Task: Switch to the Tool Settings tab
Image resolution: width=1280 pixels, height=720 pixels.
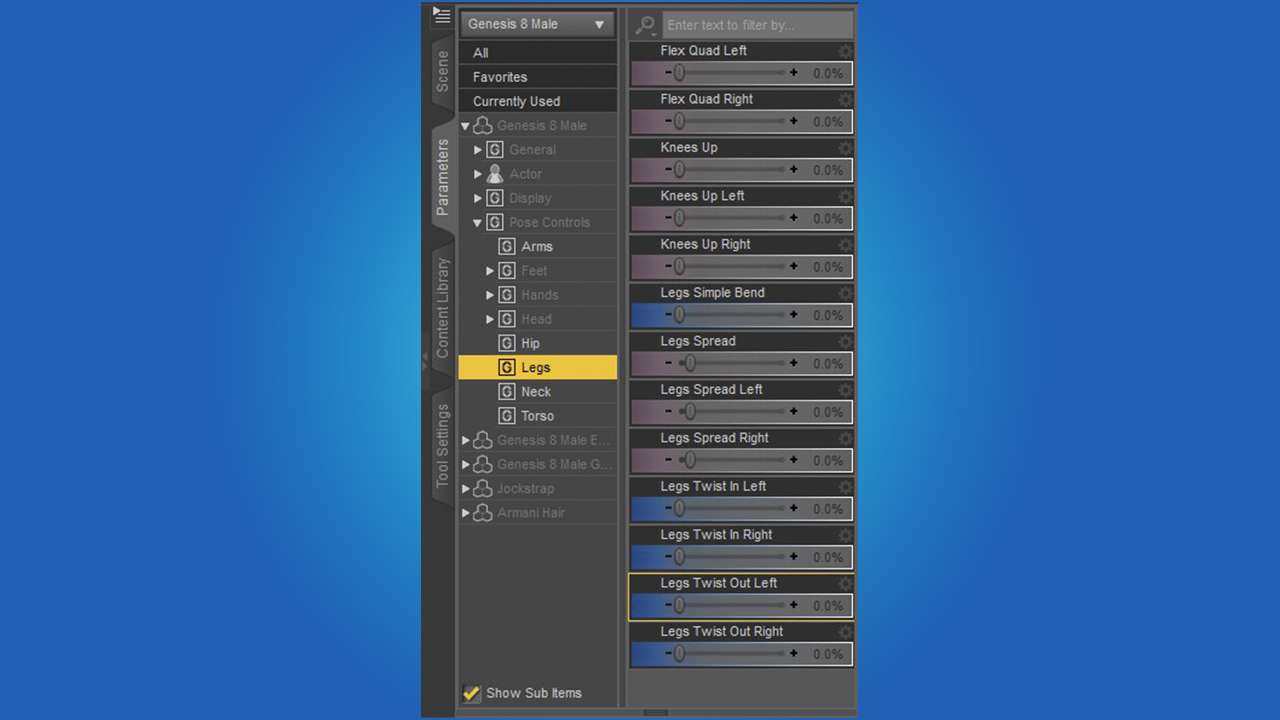Action: click(x=442, y=446)
